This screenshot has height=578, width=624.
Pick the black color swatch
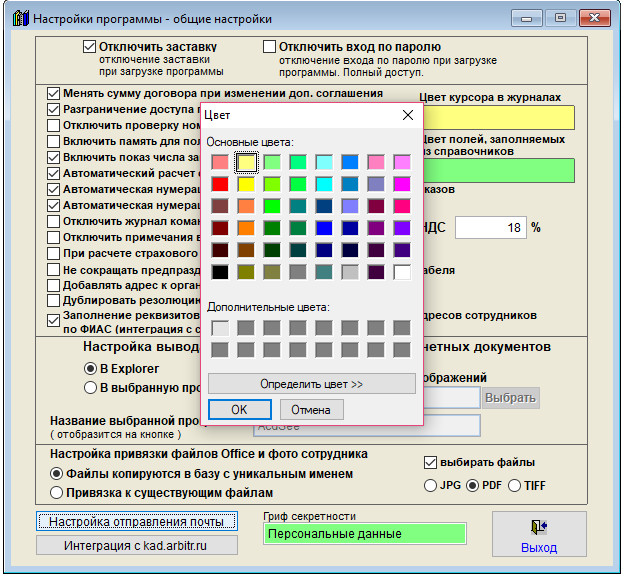[220, 272]
